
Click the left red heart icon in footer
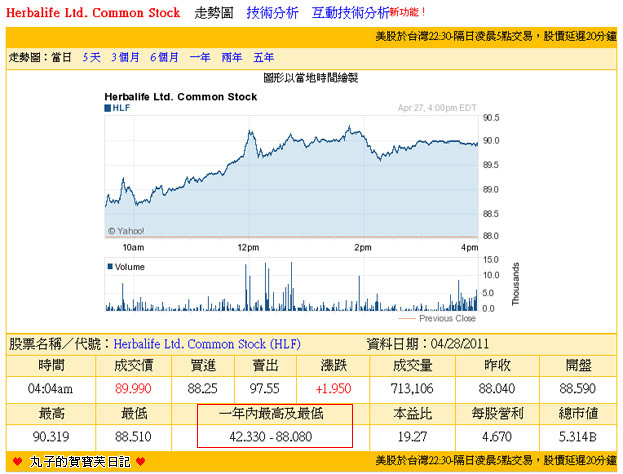pos(17,462)
